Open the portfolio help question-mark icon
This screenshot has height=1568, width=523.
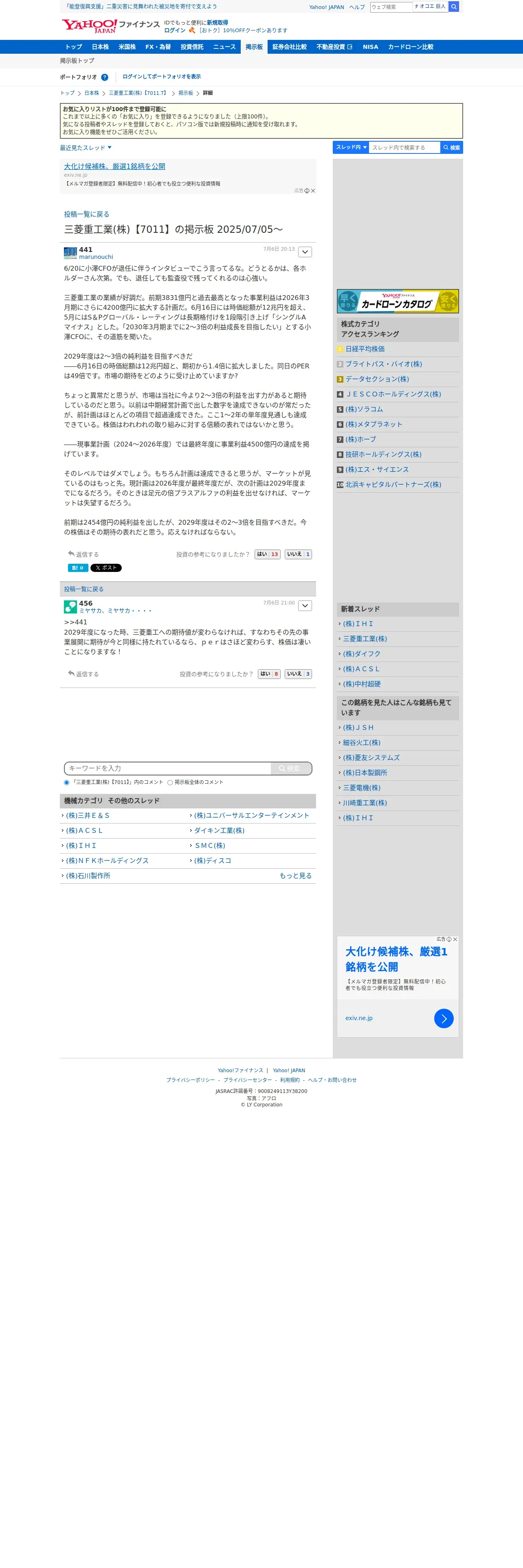(x=105, y=77)
